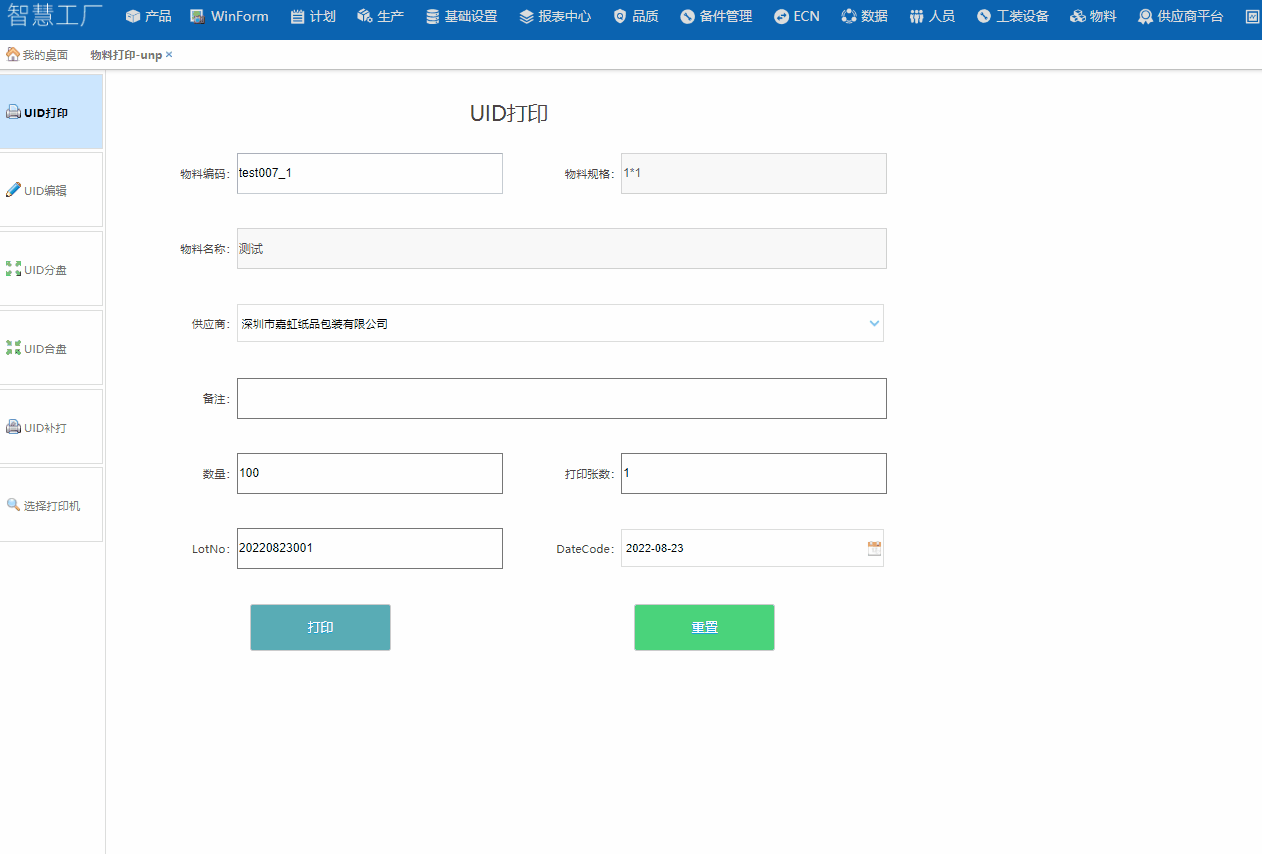Click the UID补打 printer icon
Screen dimensions: 1262x854
(x=13, y=427)
